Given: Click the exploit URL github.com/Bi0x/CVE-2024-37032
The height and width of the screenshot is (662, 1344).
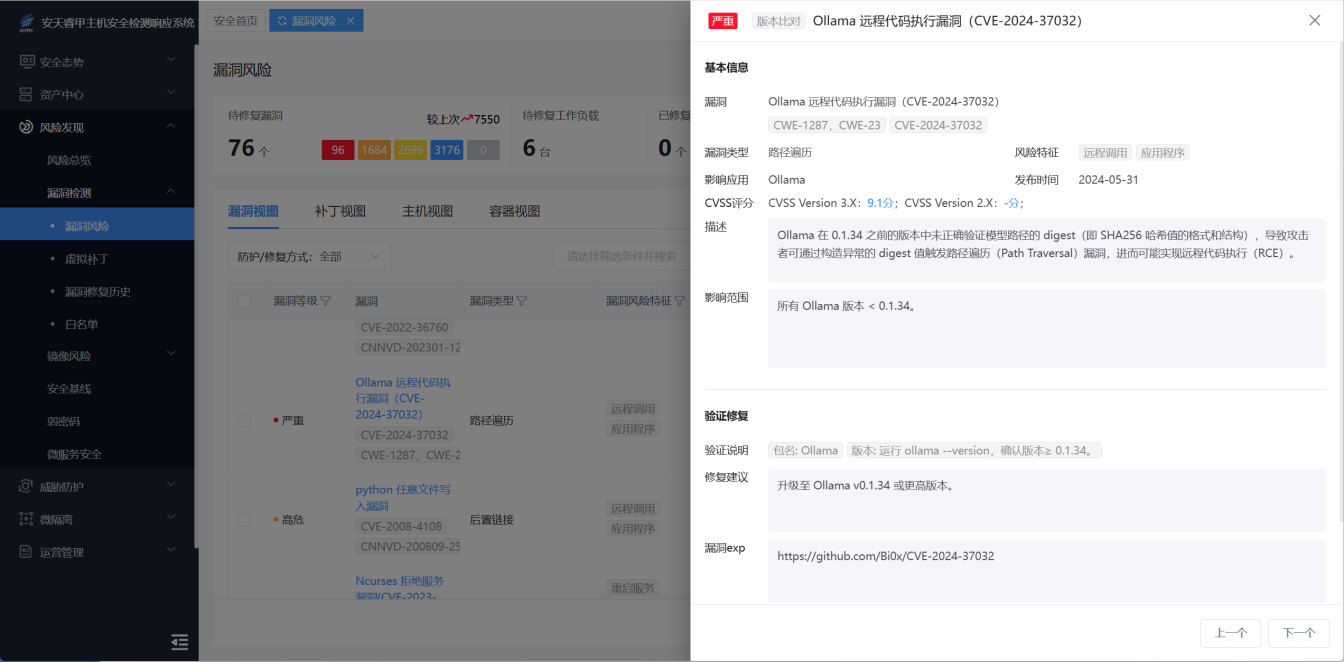Looking at the screenshot, I should (x=886, y=556).
